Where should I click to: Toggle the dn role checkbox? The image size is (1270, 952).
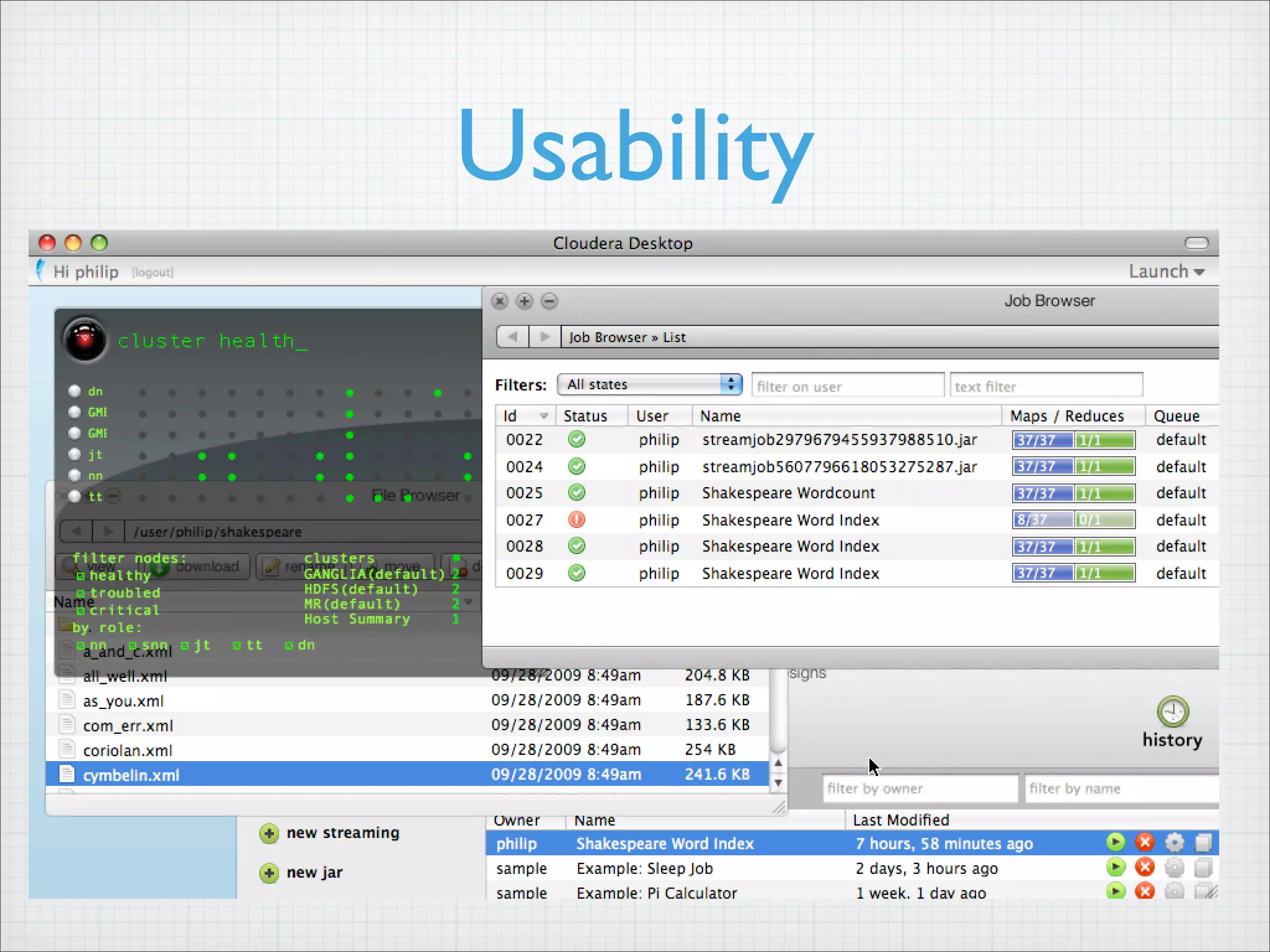[x=289, y=645]
